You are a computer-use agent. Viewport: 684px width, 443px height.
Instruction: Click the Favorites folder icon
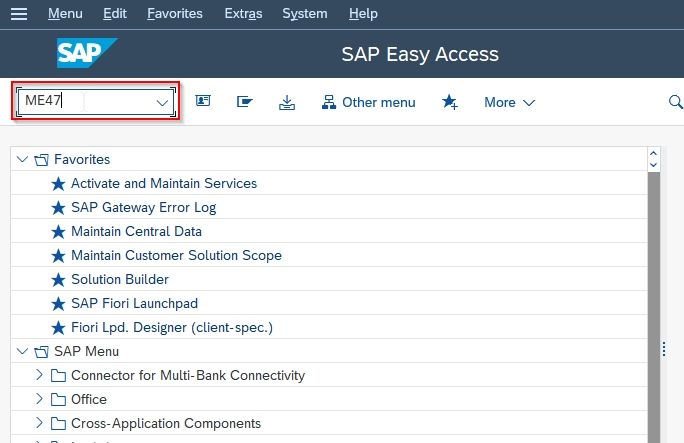(x=41, y=160)
